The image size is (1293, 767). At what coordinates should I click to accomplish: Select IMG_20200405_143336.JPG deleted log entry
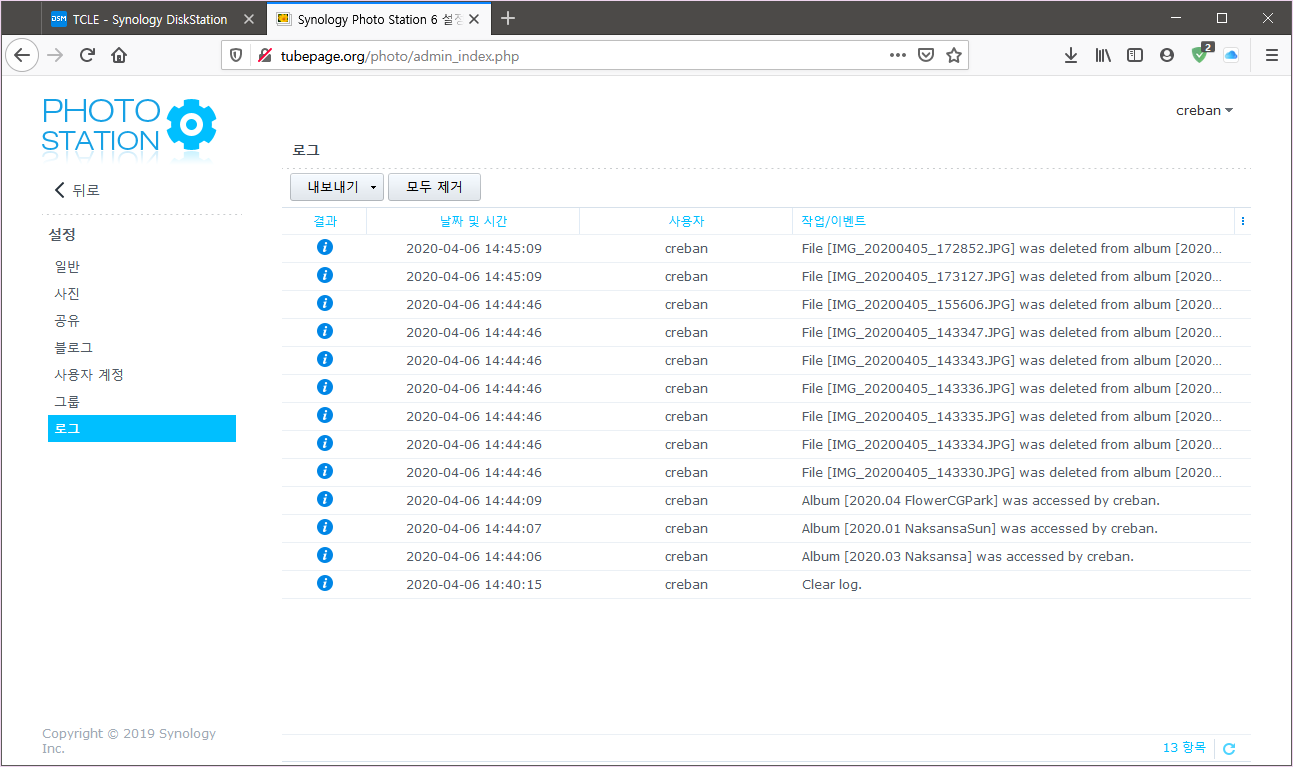pos(766,388)
